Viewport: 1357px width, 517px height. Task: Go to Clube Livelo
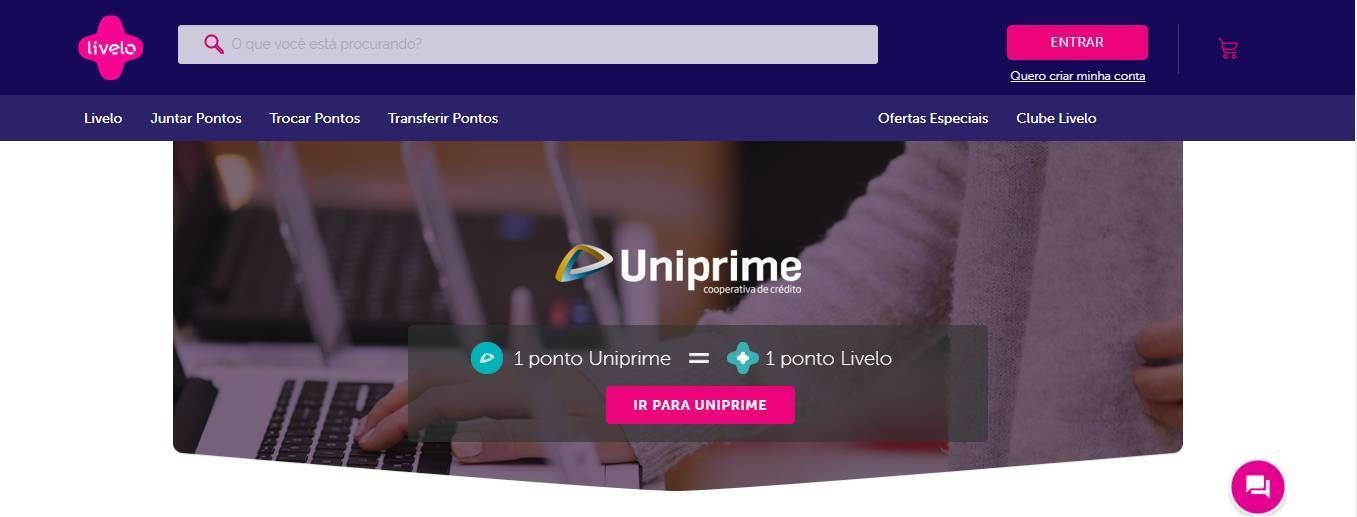1056,118
